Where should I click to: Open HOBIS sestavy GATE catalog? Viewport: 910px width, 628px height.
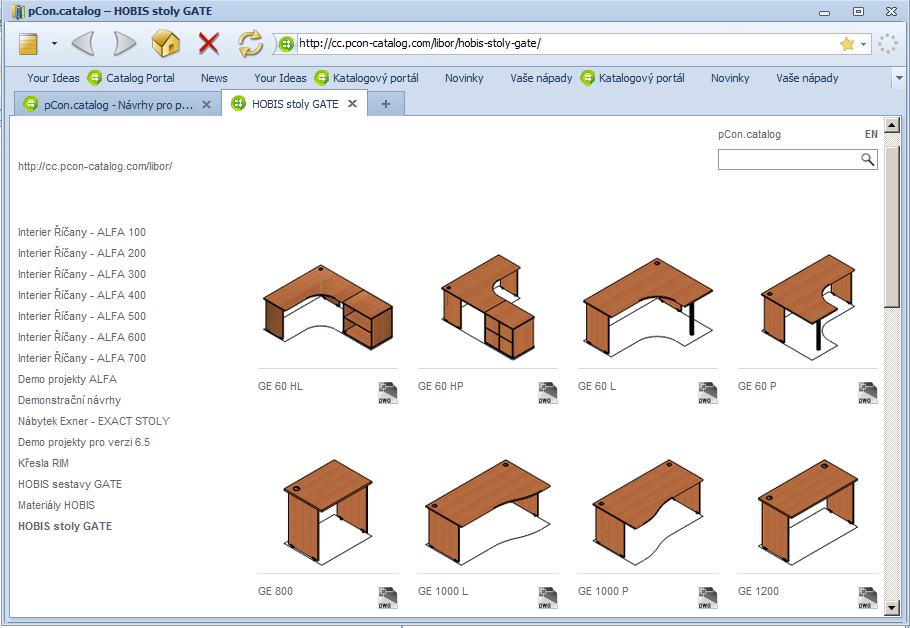(70, 484)
